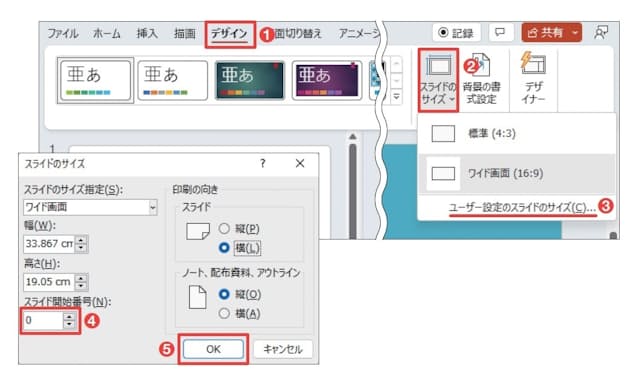The height and width of the screenshot is (379, 638).
Task: Expand the theme gallery with the More arrow
Action: click(x=396, y=96)
